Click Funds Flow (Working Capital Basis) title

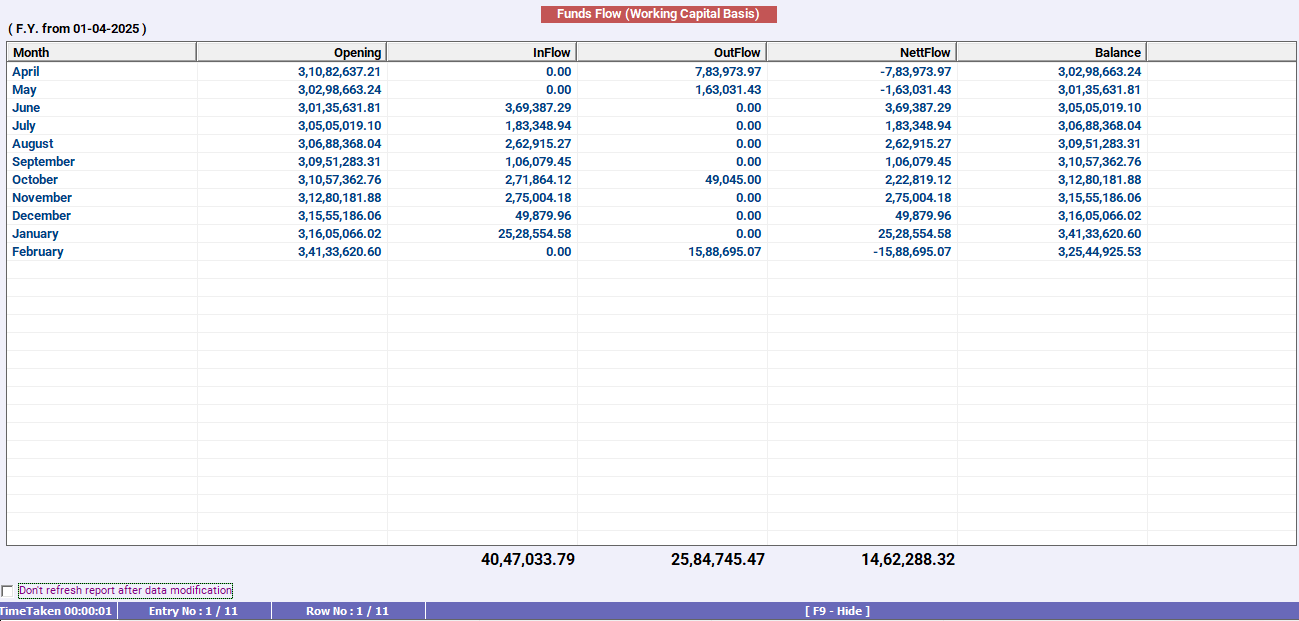point(659,14)
